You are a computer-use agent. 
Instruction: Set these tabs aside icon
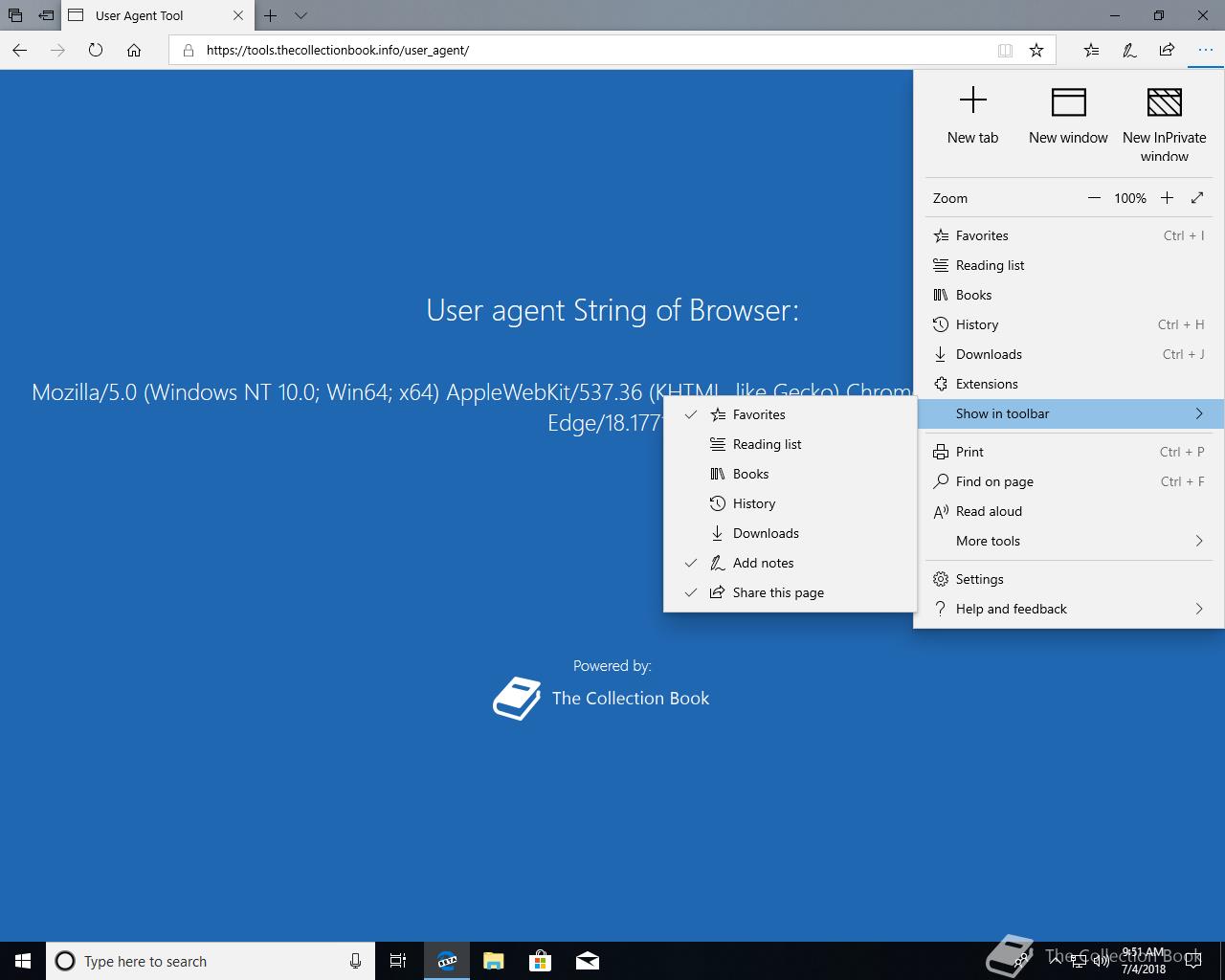tap(46, 15)
